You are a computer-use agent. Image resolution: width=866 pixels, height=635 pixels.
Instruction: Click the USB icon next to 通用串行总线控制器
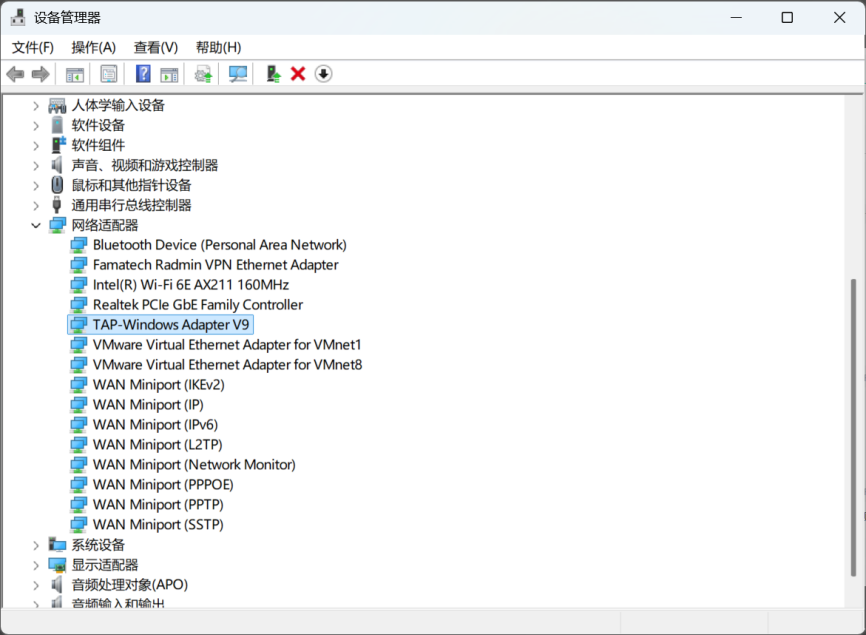(x=57, y=205)
